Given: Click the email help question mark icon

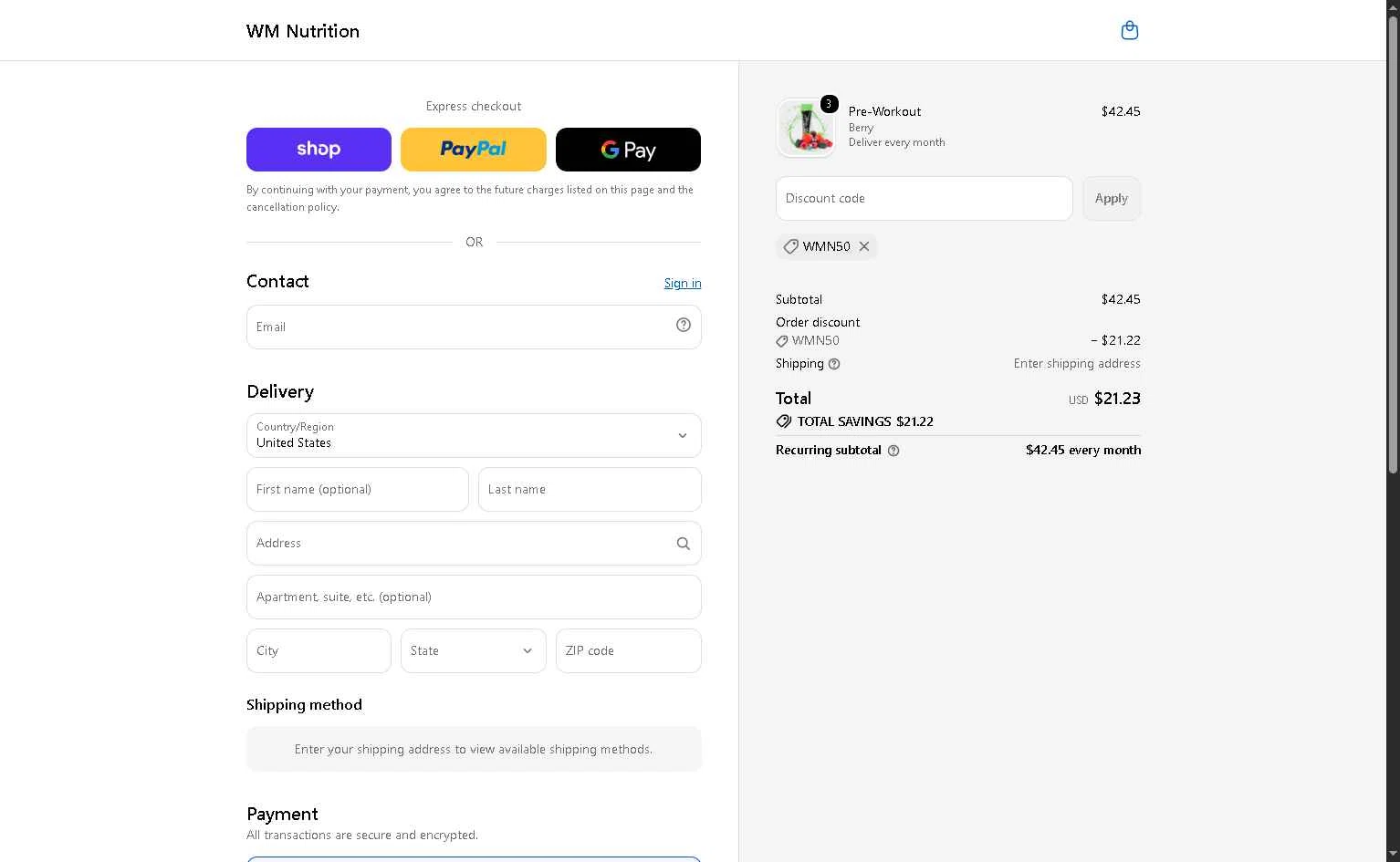Looking at the screenshot, I should [x=683, y=325].
